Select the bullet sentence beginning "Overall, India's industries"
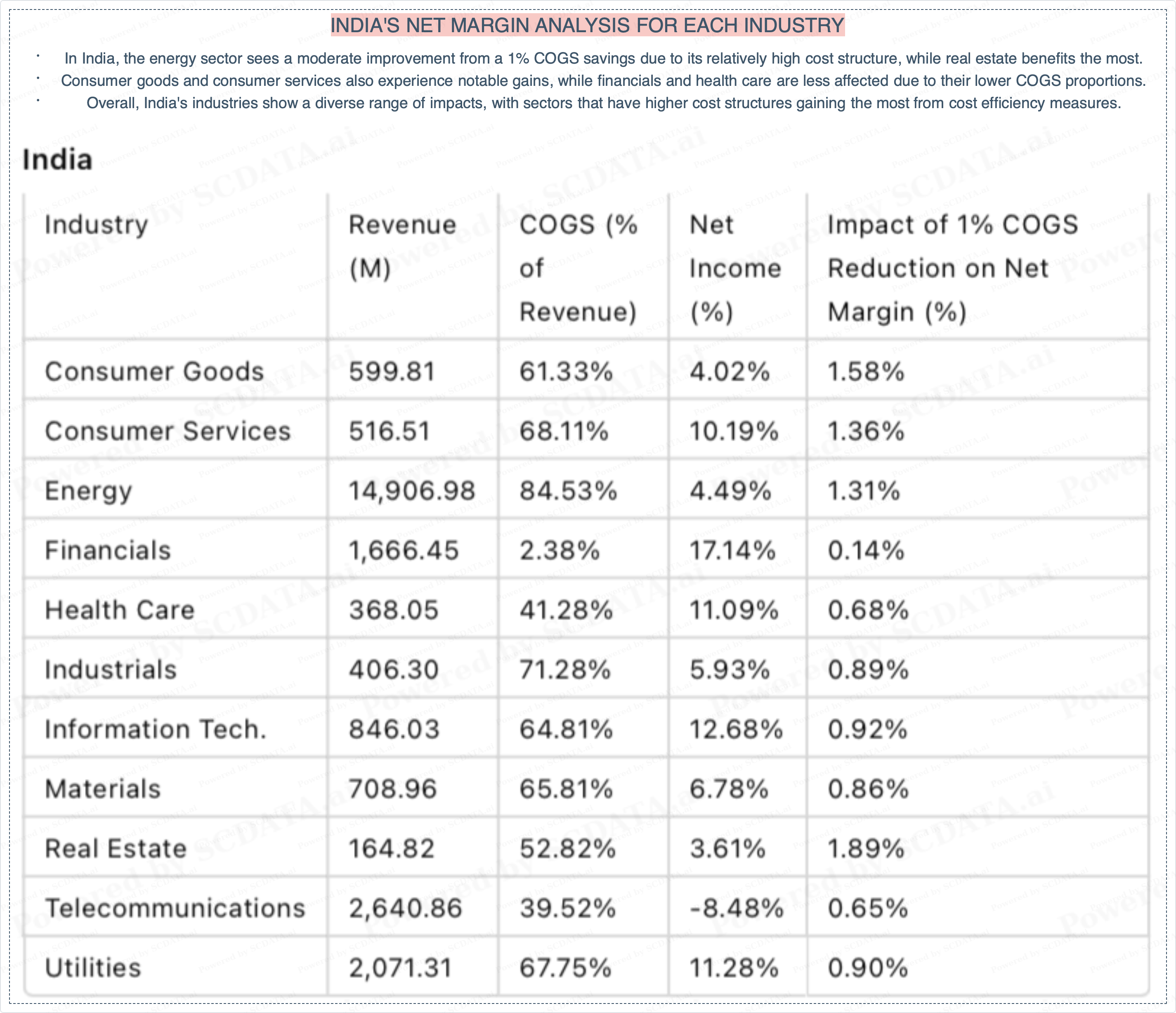This screenshot has width=1176, height=1013. pos(603,103)
